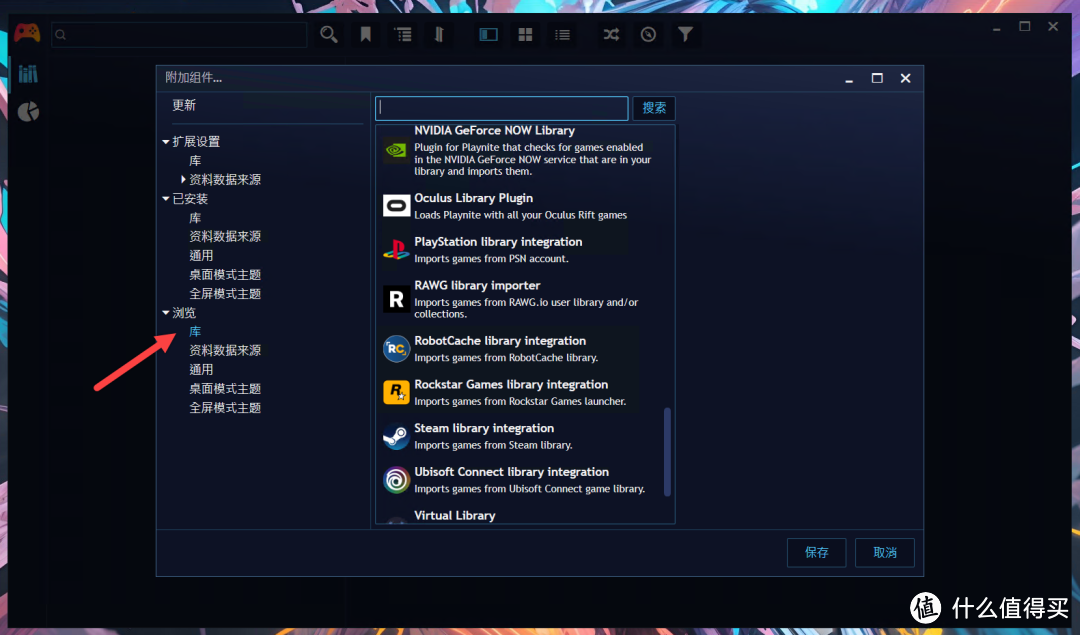
Task: Click the Ubisoft Connect library icon
Action: click(x=396, y=479)
